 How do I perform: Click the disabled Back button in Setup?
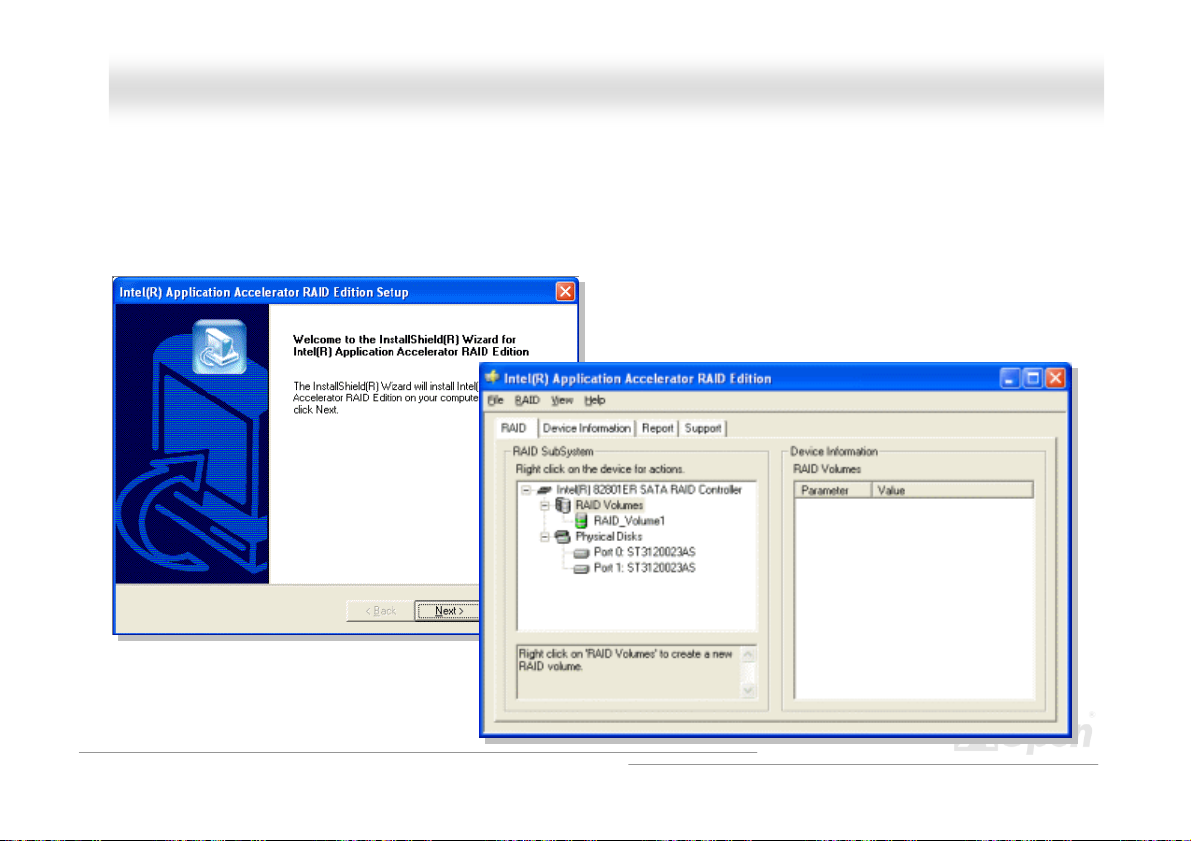(x=381, y=611)
